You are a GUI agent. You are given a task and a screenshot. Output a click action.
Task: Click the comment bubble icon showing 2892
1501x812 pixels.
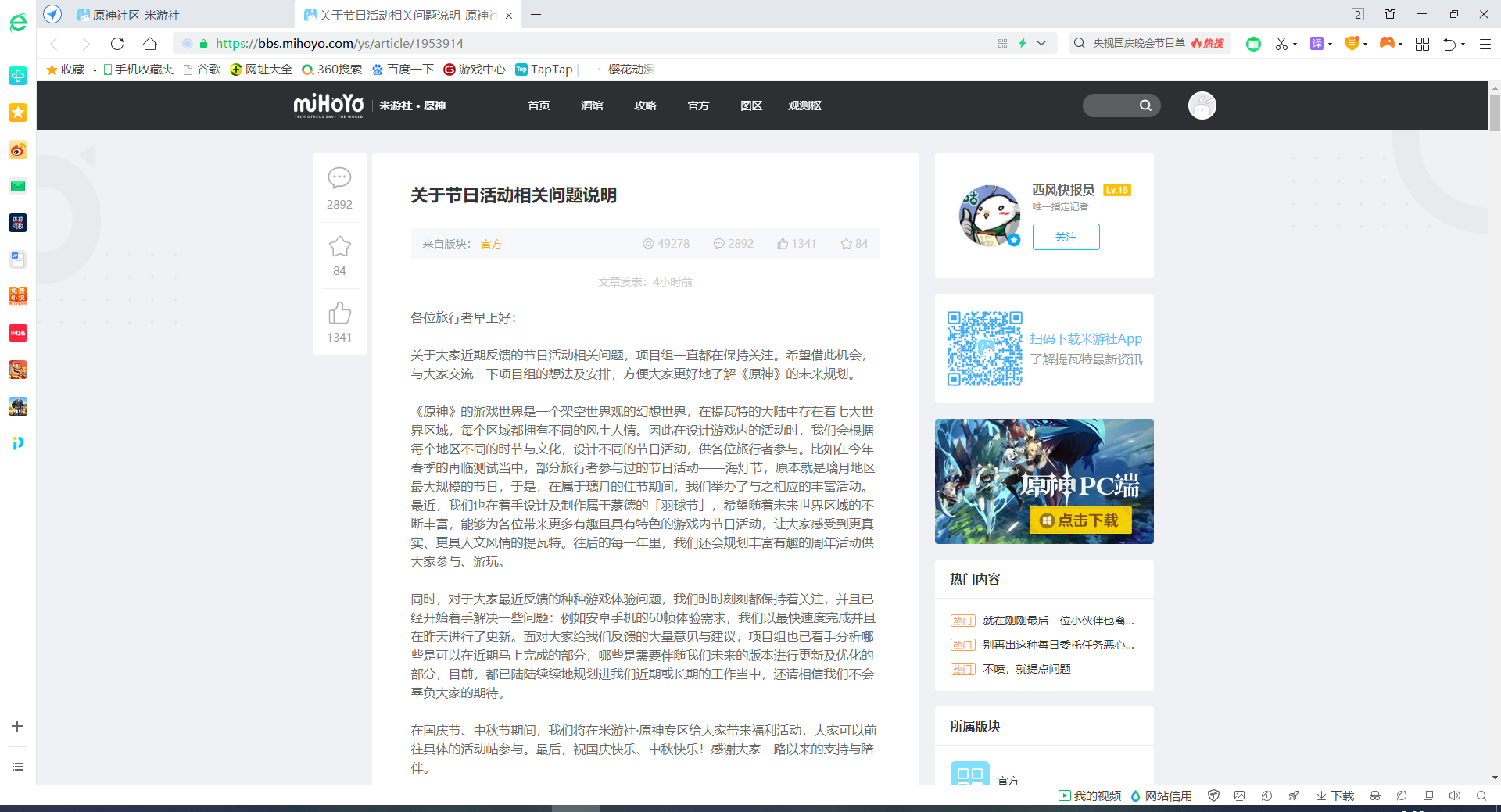[339, 178]
